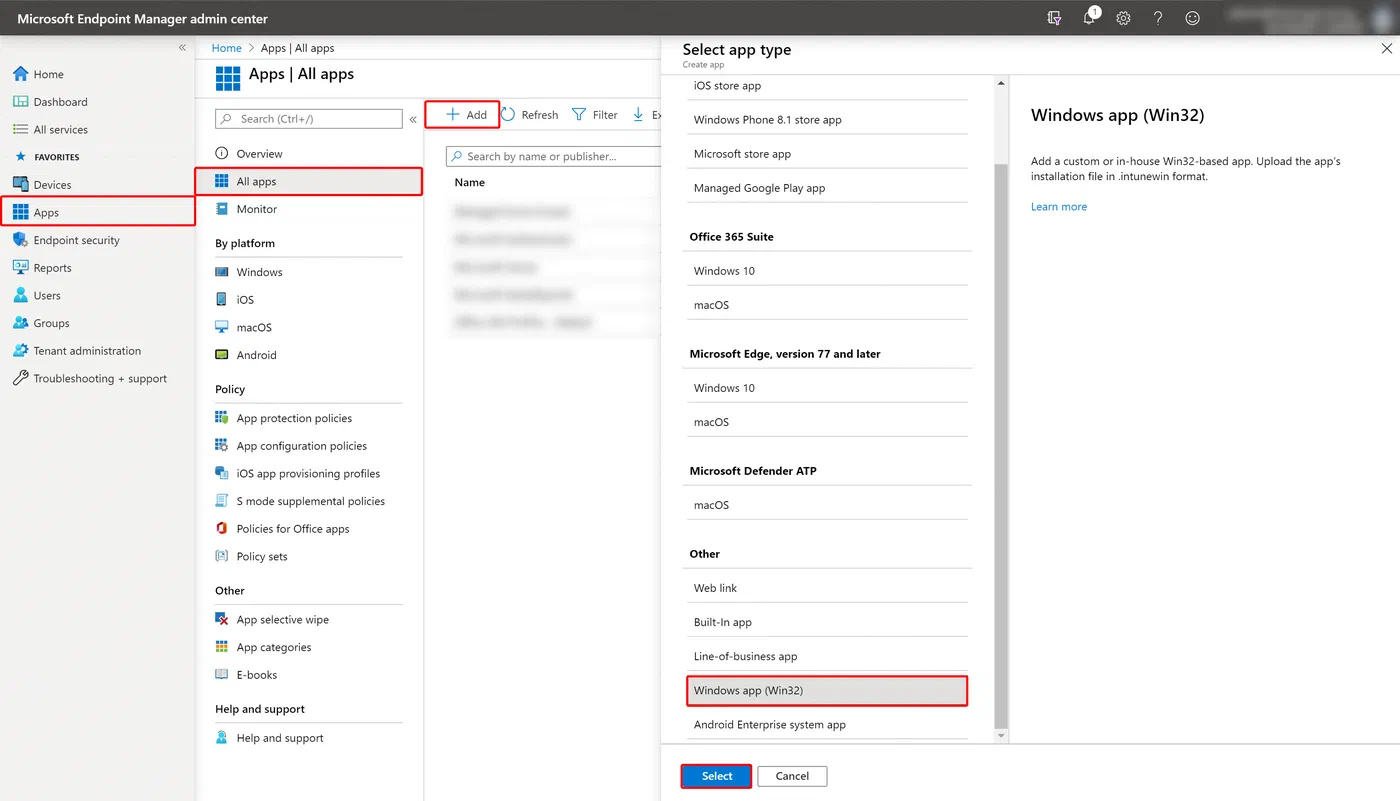Click the All services list icon
The width and height of the screenshot is (1400, 801).
click(x=20, y=129)
